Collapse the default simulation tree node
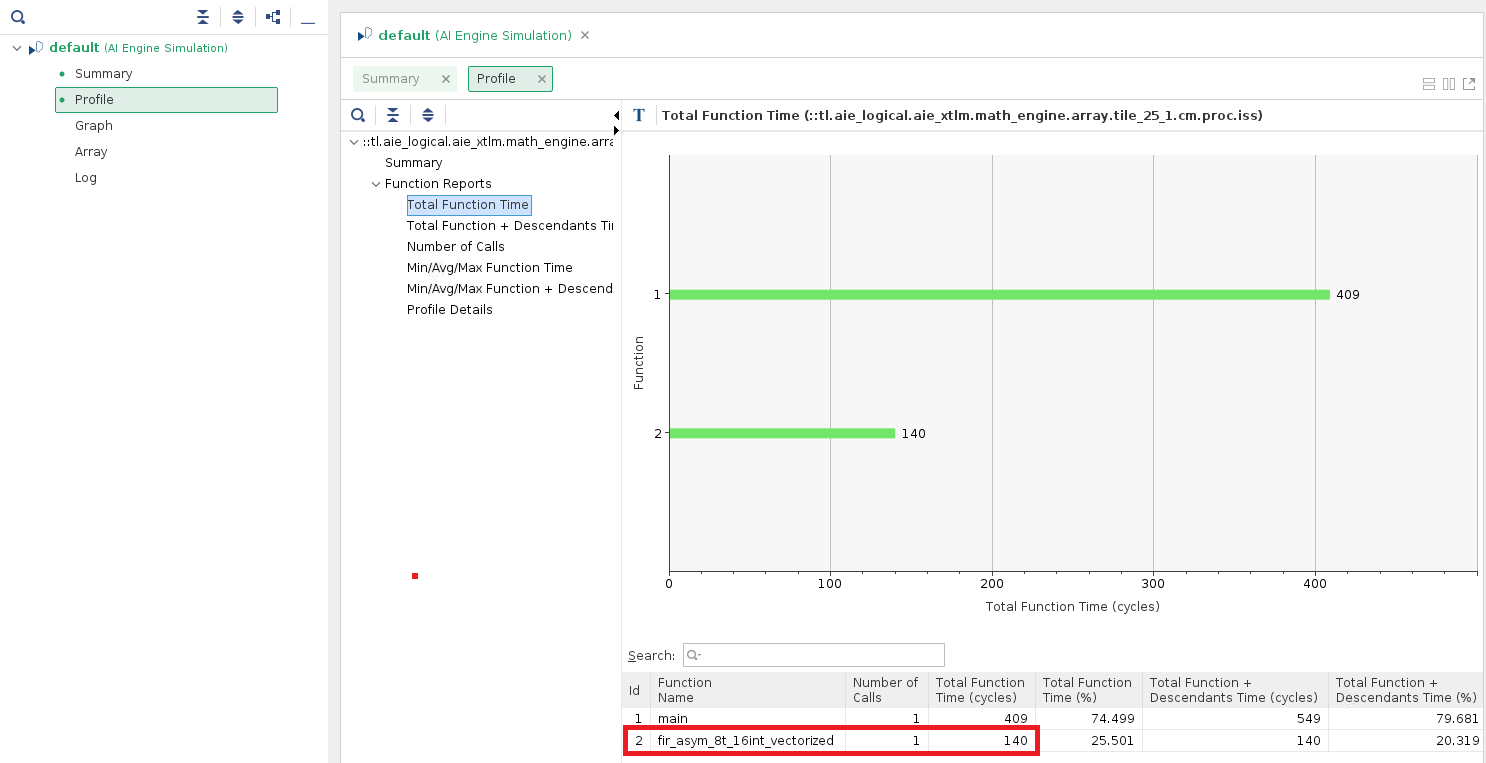The height and width of the screenshot is (763, 1486). pyautogui.click(x=16, y=48)
